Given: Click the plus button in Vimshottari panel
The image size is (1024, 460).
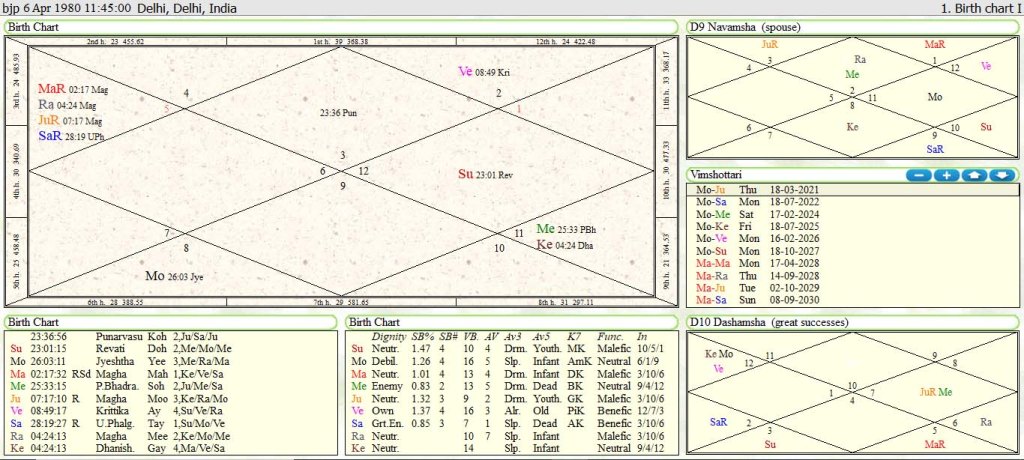Looking at the screenshot, I should (x=946, y=175).
